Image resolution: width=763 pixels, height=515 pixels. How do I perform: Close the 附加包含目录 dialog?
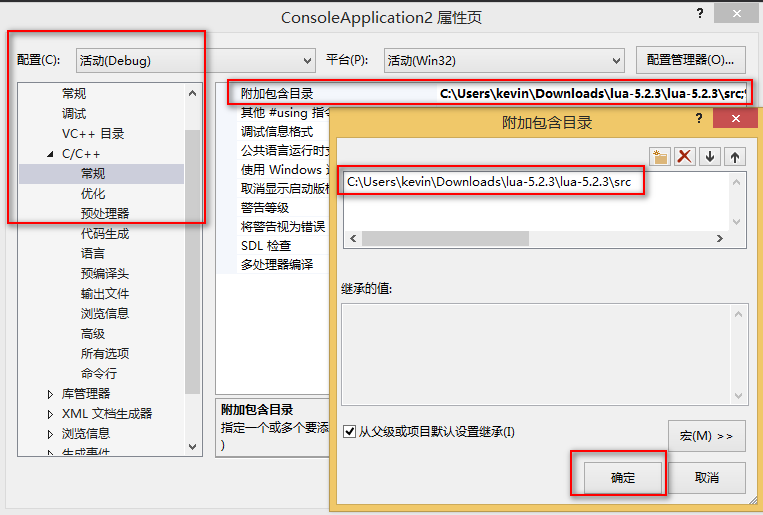(735, 118)
